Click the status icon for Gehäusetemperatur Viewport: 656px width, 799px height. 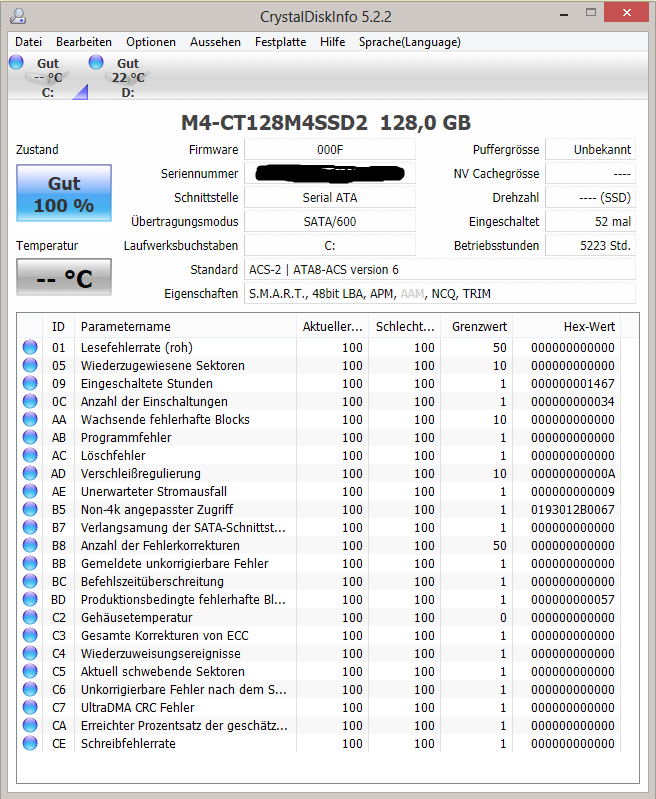click(x=30, y=617)
